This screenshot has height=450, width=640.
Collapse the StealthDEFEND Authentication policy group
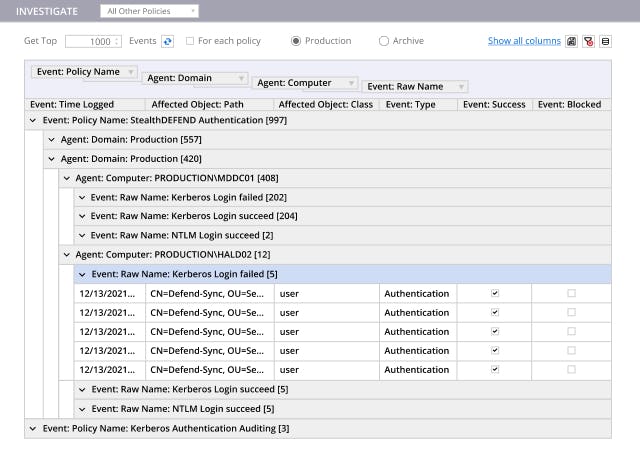(x=33, y=120)
